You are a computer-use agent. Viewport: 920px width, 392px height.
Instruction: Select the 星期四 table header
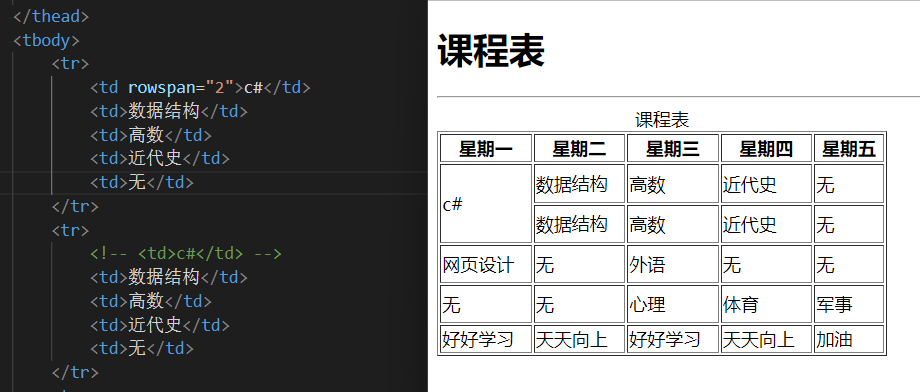[766, 148]
